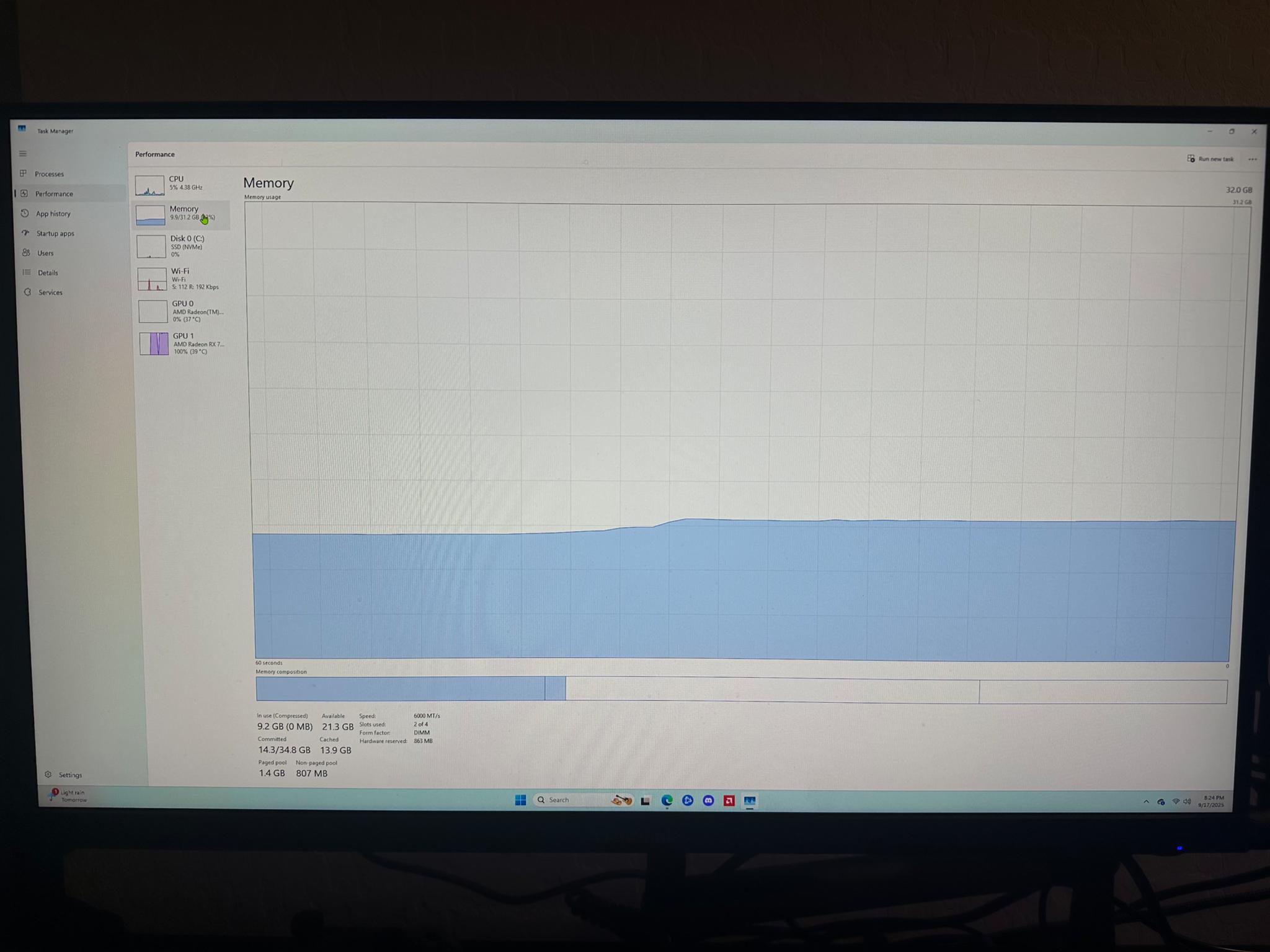
Task: Open the Processes page icon
Action: (24, 174)
